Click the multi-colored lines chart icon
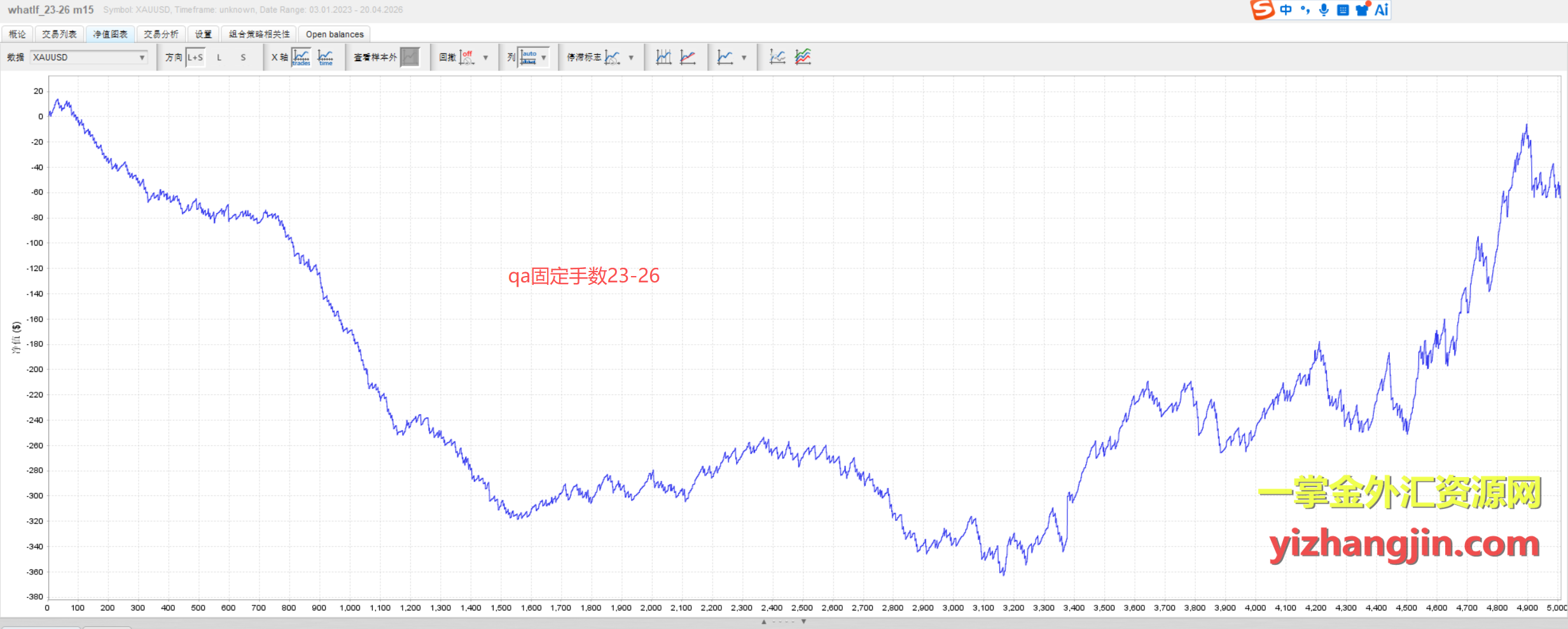This screenshot has height=629, width=1568. click(x=803, y=57)
